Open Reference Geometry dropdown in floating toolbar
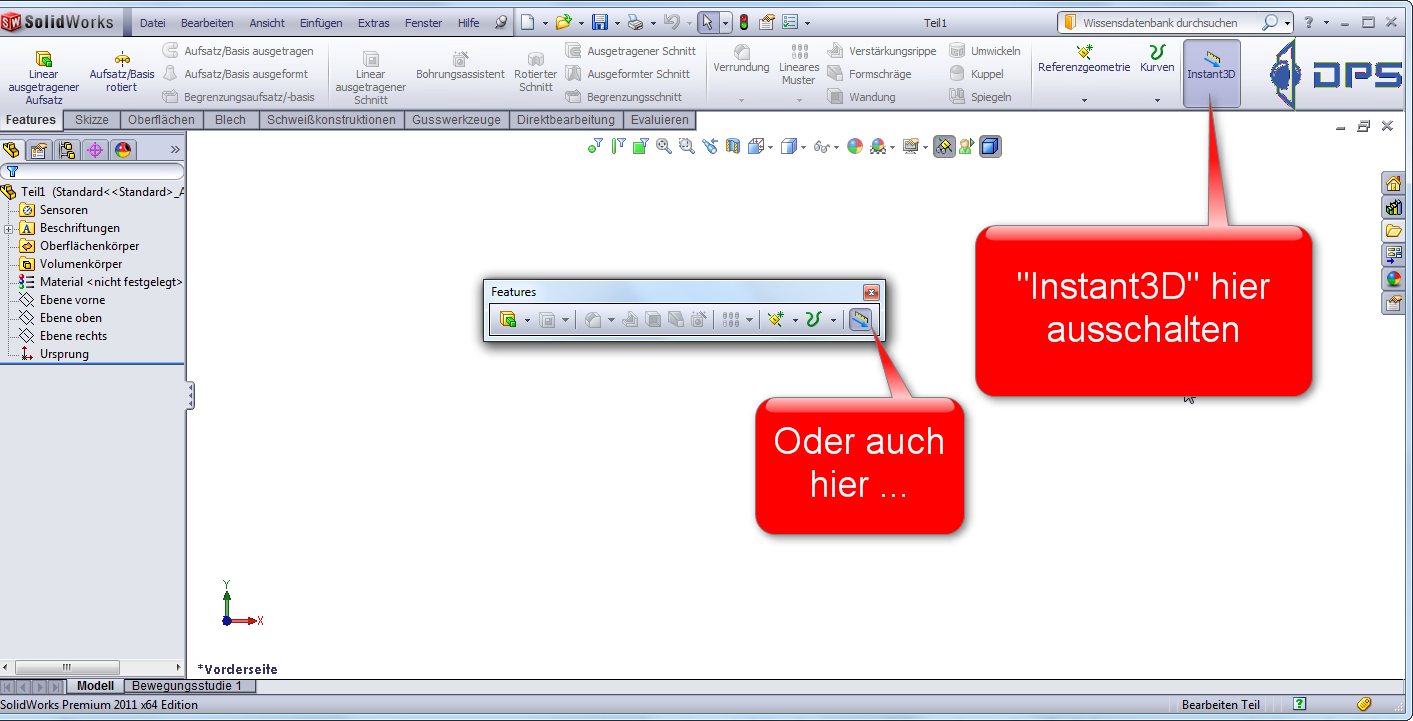Screen dimensions: 1413x721 pos(795,320)
